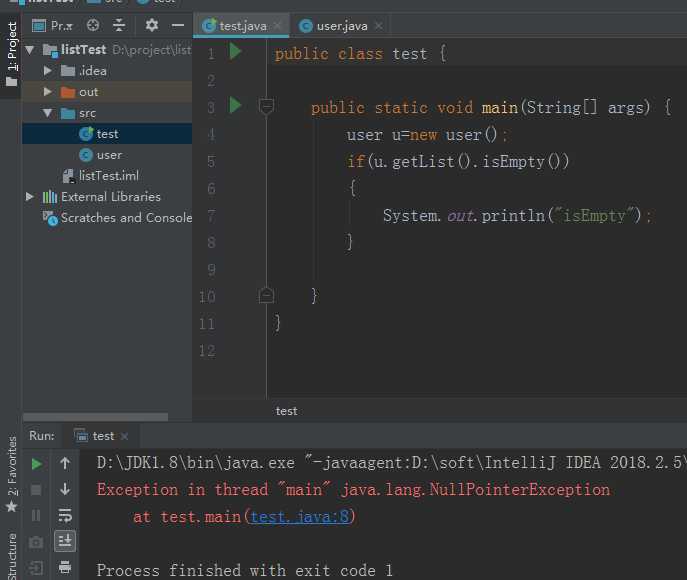This screenshot has width=687, height=580.
Task: Open the 2: Favorites tool window tab
Action: 11,474
